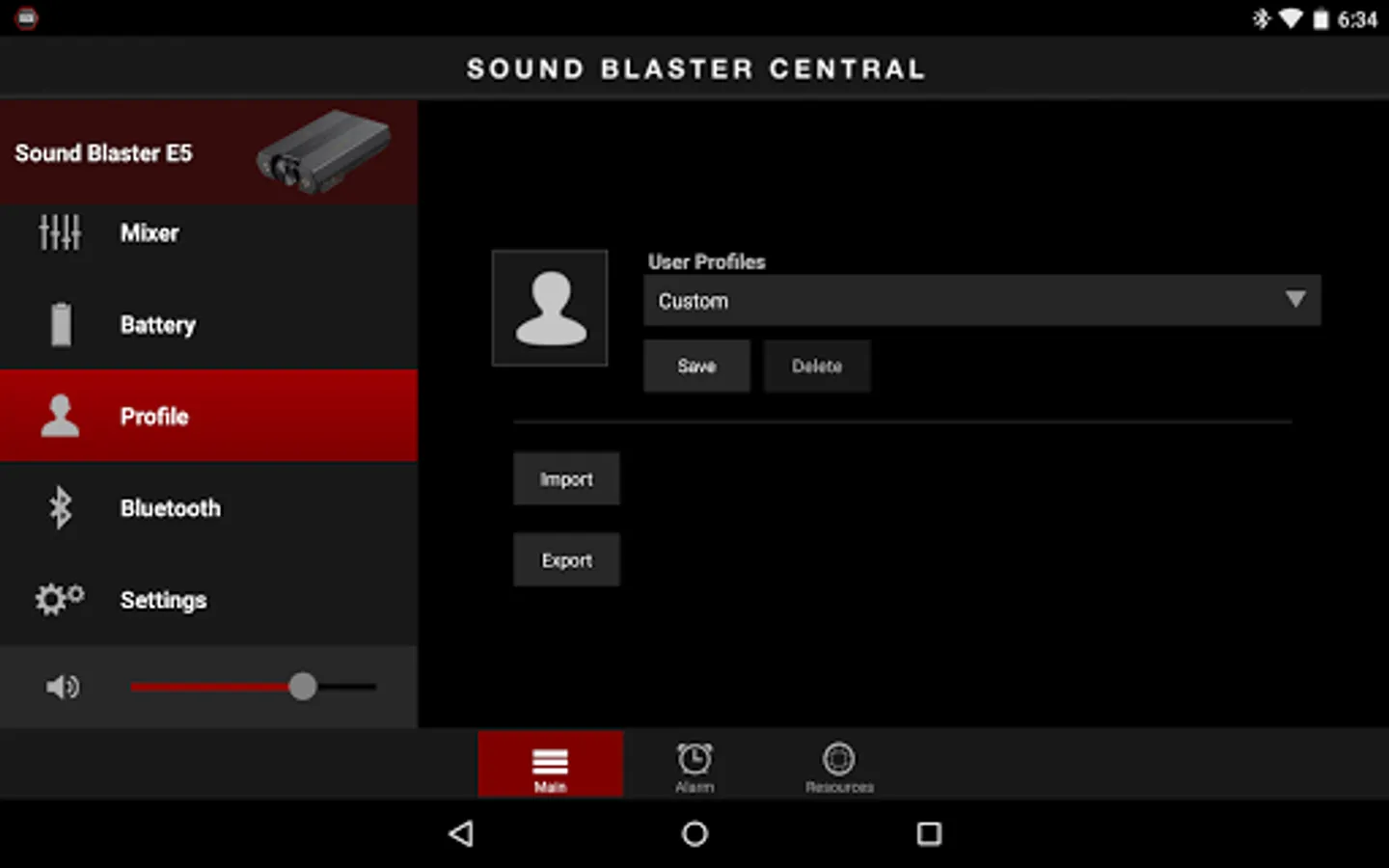The height and width of the screenshot is (868, 1389).
Task: Delete the selected user profile
Action: pyautogui.click(x=817, y=366)
